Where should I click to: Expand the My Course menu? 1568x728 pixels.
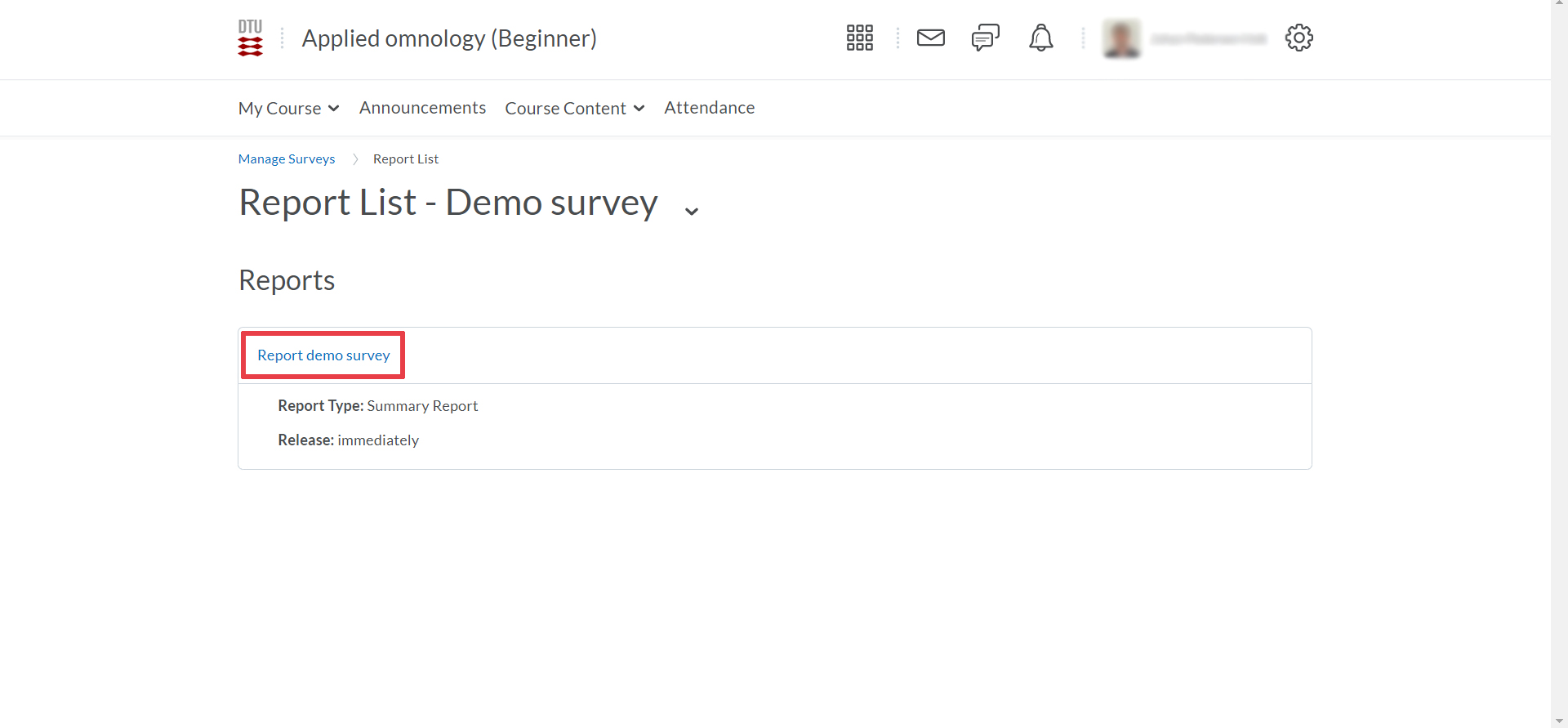point(288,108)
